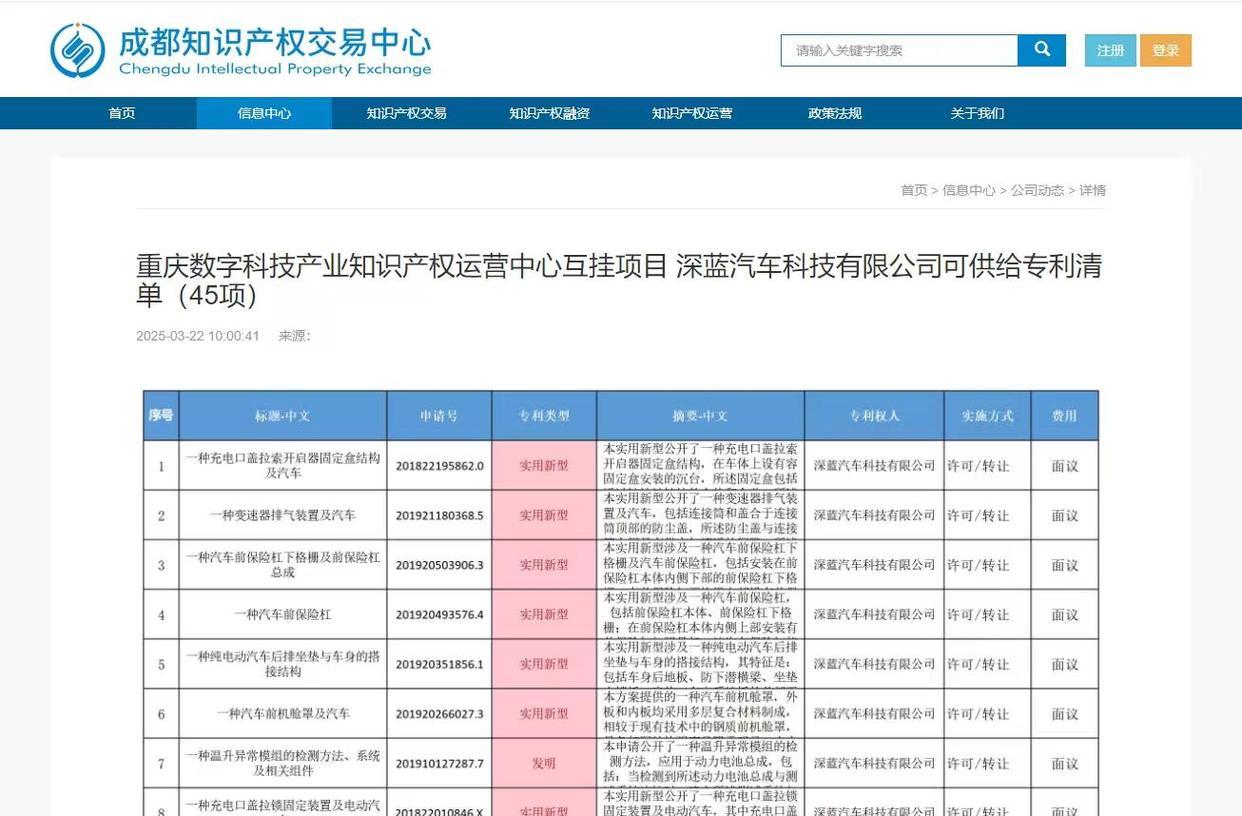Click the magnifier search icon
Viewport: 1242px width, 816px height.
(1041, 48)
